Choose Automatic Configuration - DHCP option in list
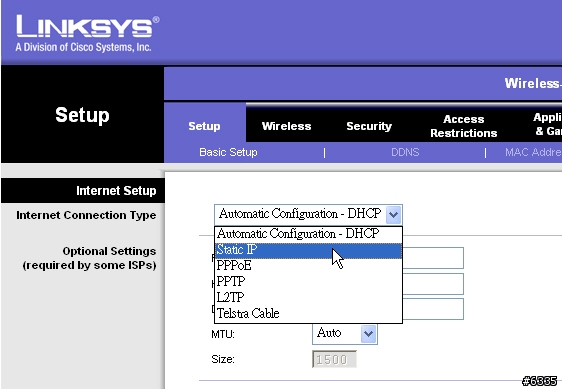Screen dimensions: 562x389 (x=308, y=234)
